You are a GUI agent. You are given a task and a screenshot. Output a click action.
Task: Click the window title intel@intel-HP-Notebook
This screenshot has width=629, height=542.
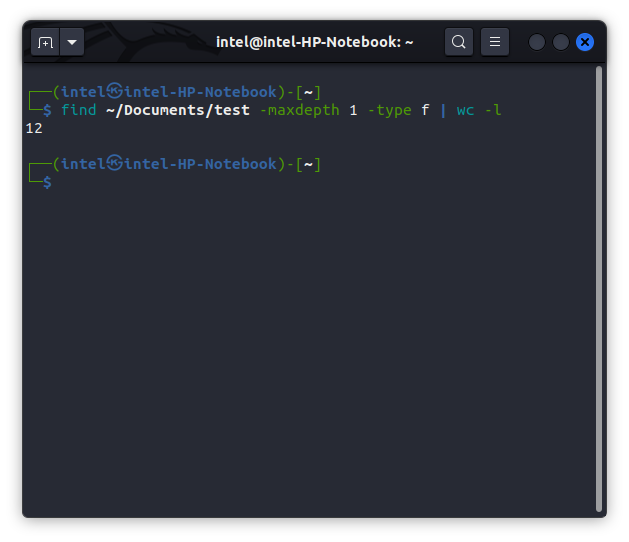(314, 42)
